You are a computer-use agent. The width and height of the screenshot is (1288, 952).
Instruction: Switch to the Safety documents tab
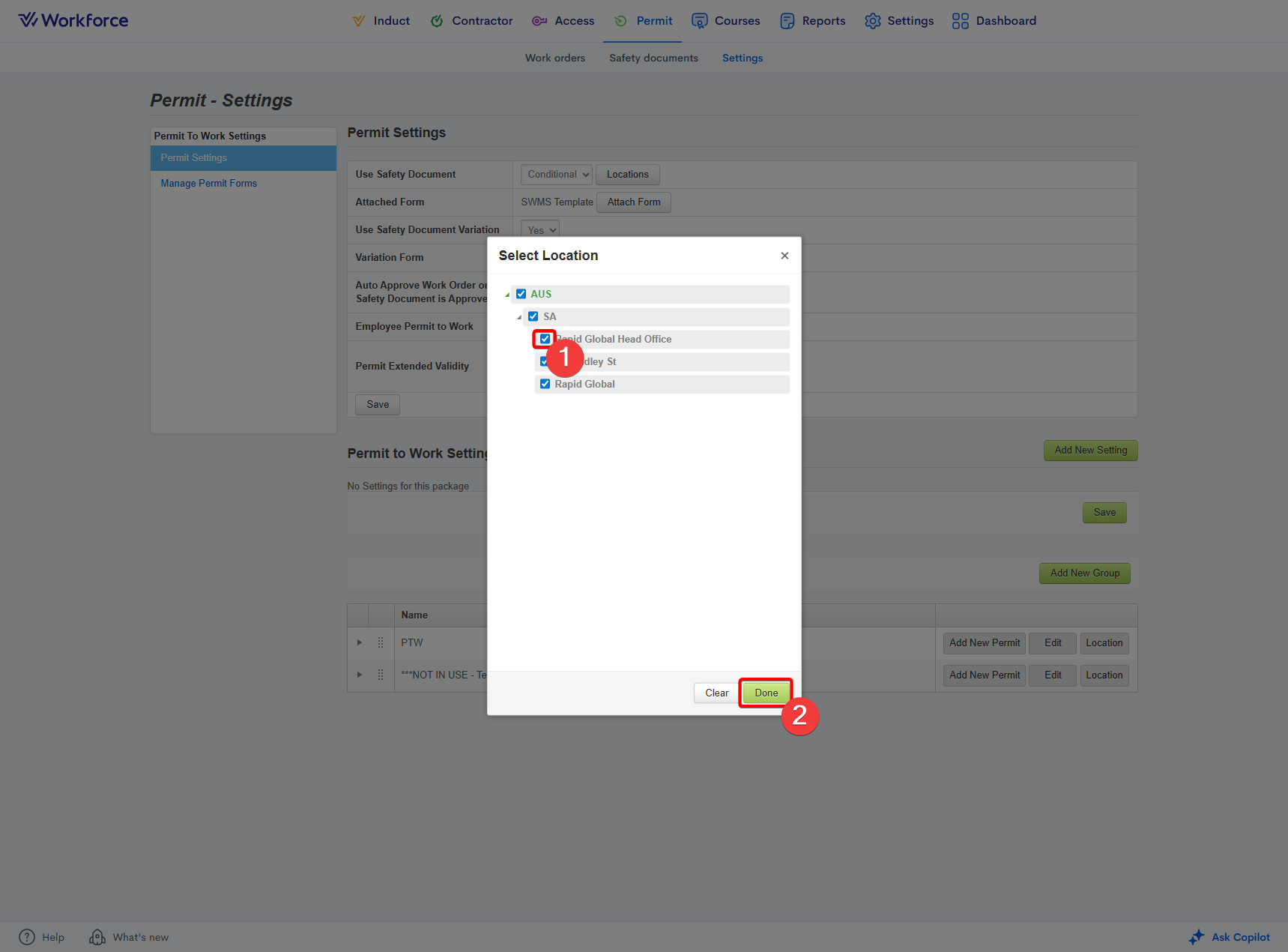653,58
